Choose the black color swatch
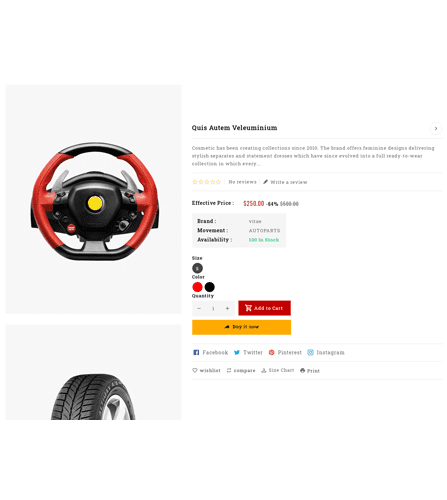Screen dimensions: 447x500 [210, 287]
